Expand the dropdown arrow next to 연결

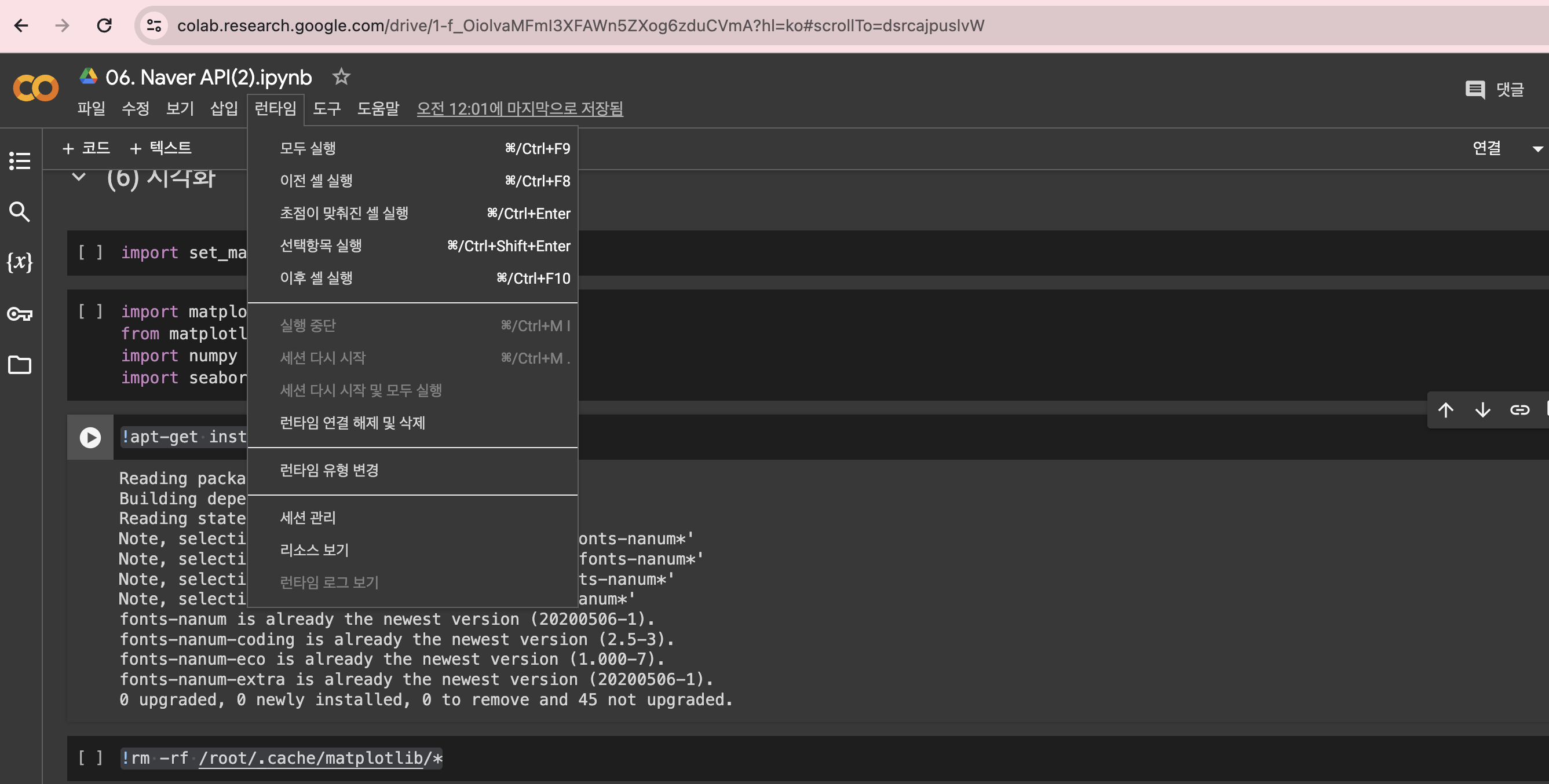coord(1537,148)
